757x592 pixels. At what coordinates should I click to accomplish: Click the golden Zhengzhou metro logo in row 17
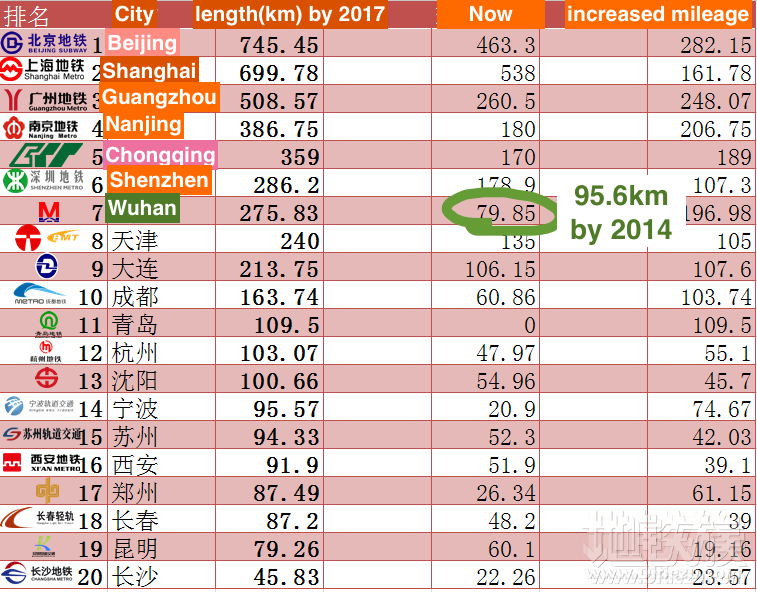[47, 490]
